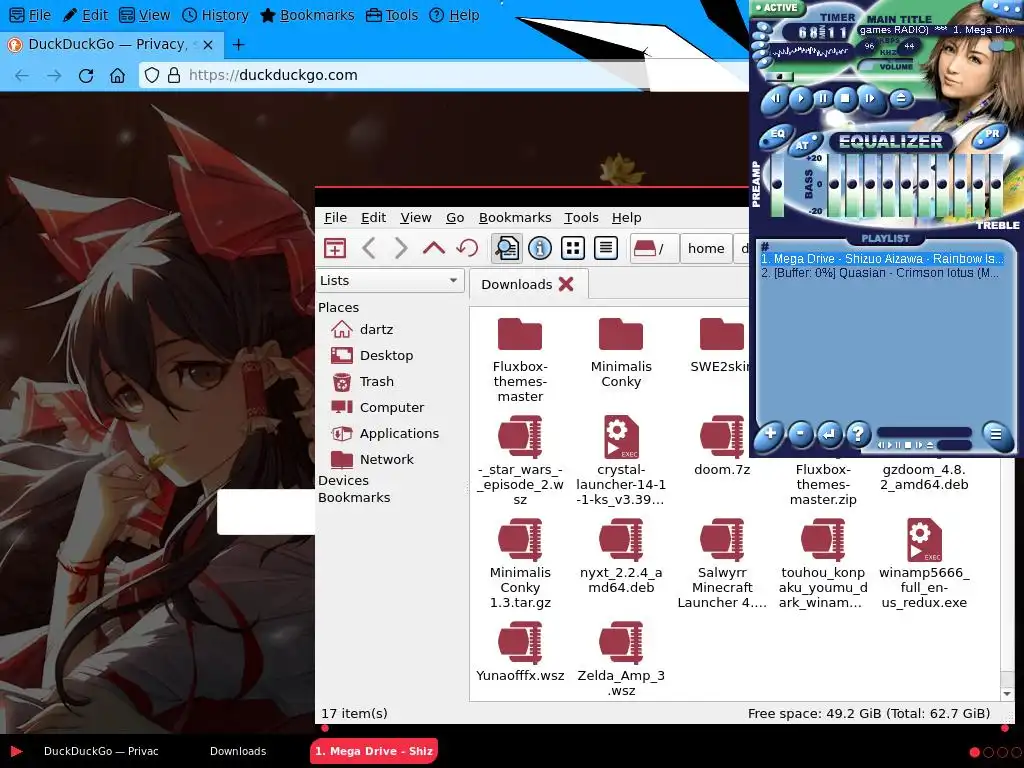
Task: Skip to next track in Winamp
Action: (x=870, y=99)
